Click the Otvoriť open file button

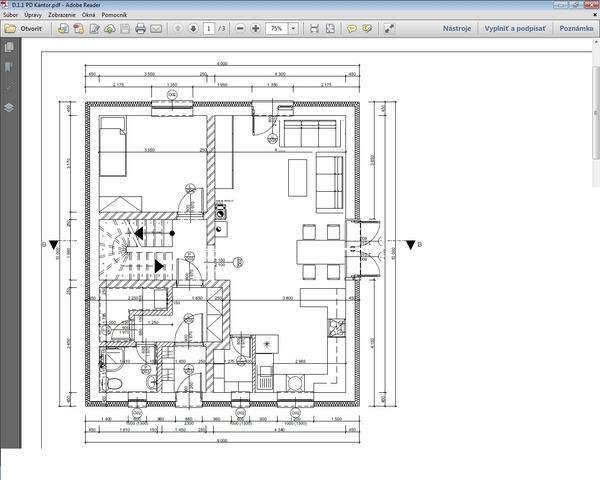(22, 29)
